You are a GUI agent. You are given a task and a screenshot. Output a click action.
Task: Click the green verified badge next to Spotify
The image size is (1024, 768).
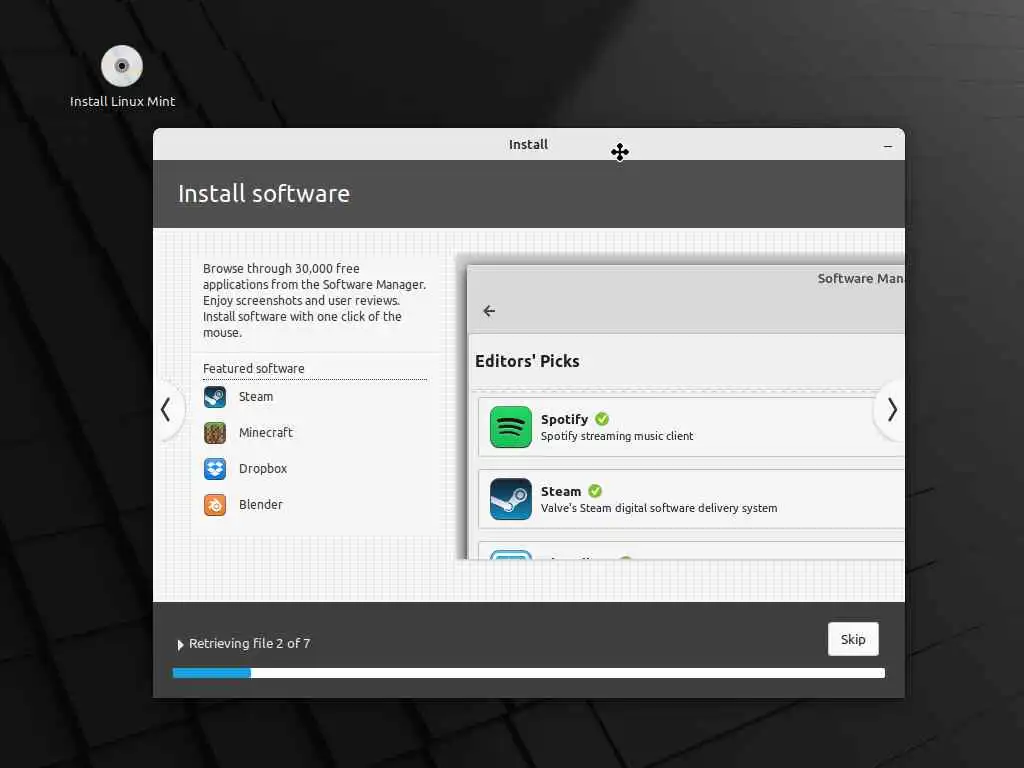[x=602, y=419]
